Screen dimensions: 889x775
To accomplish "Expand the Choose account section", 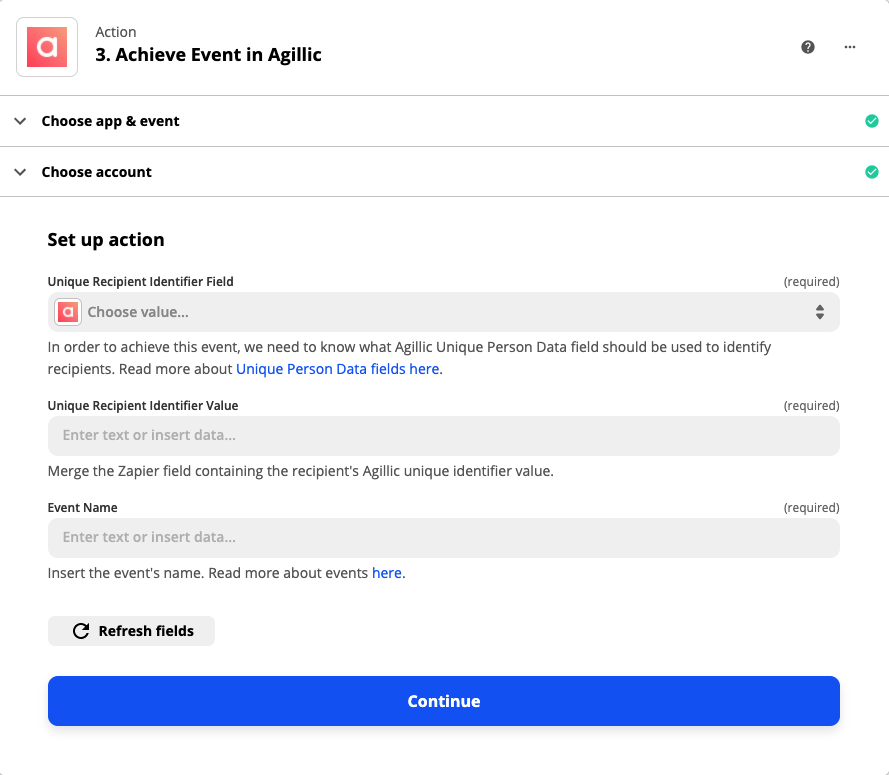I will 444,172.
